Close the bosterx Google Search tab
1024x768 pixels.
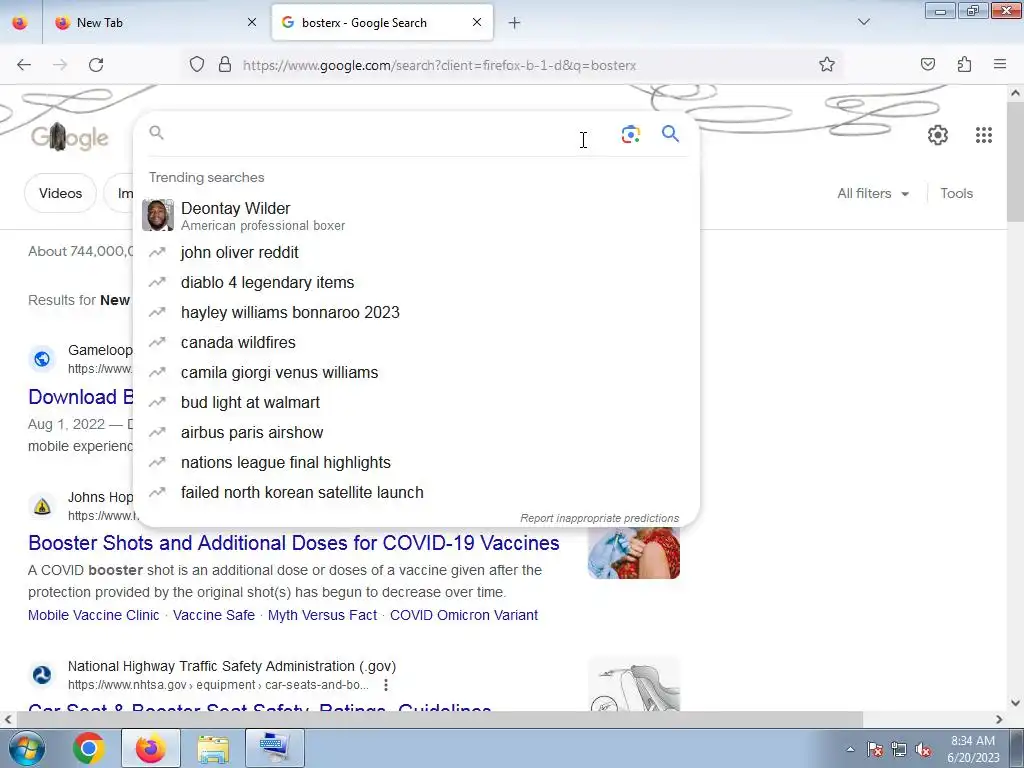pyautogui.click(x=477, y=22)
